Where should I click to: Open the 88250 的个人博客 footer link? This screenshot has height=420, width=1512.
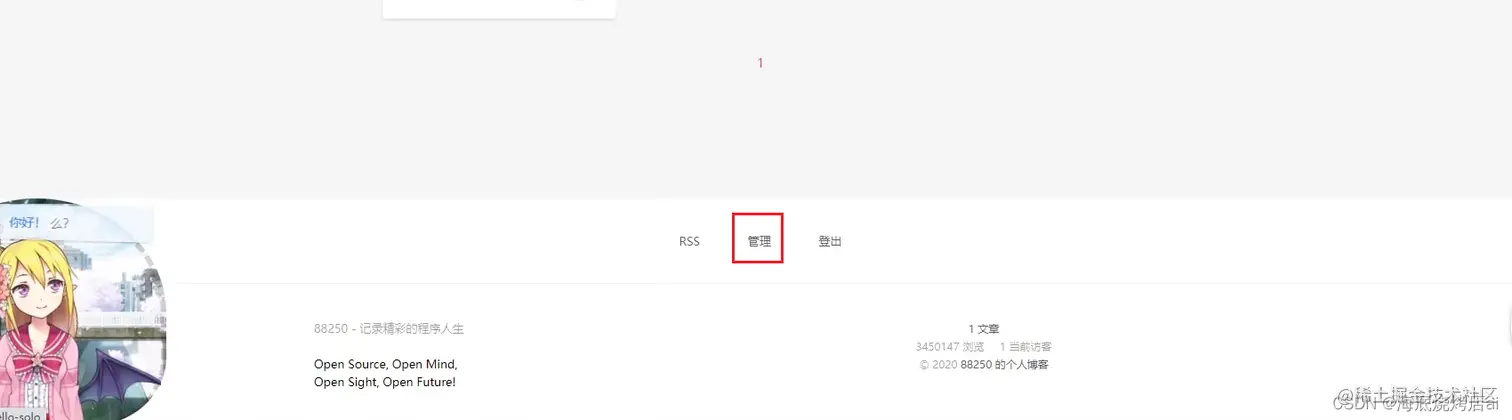pos(1004,364)
